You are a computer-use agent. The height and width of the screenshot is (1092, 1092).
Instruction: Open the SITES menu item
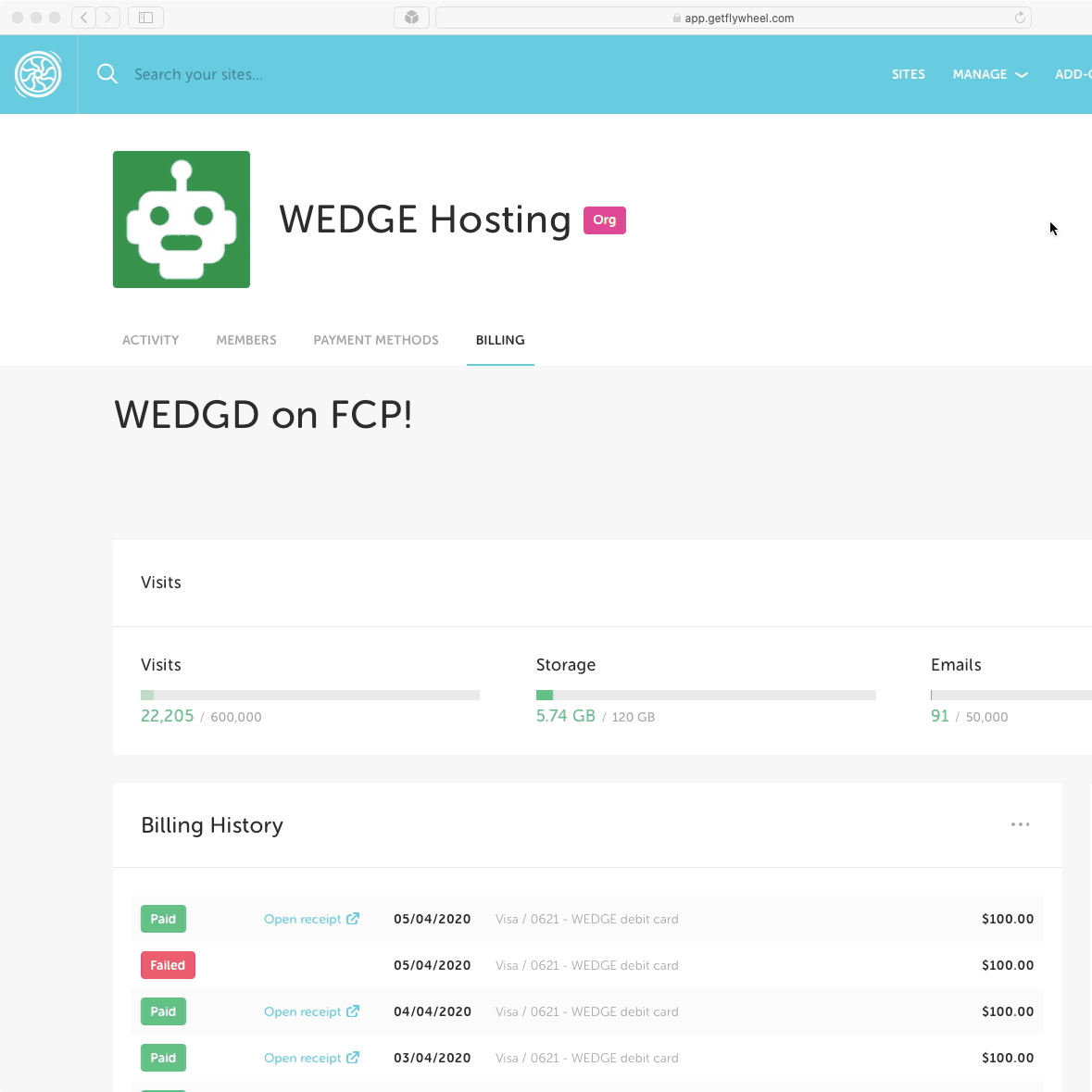tap(908, 74)
